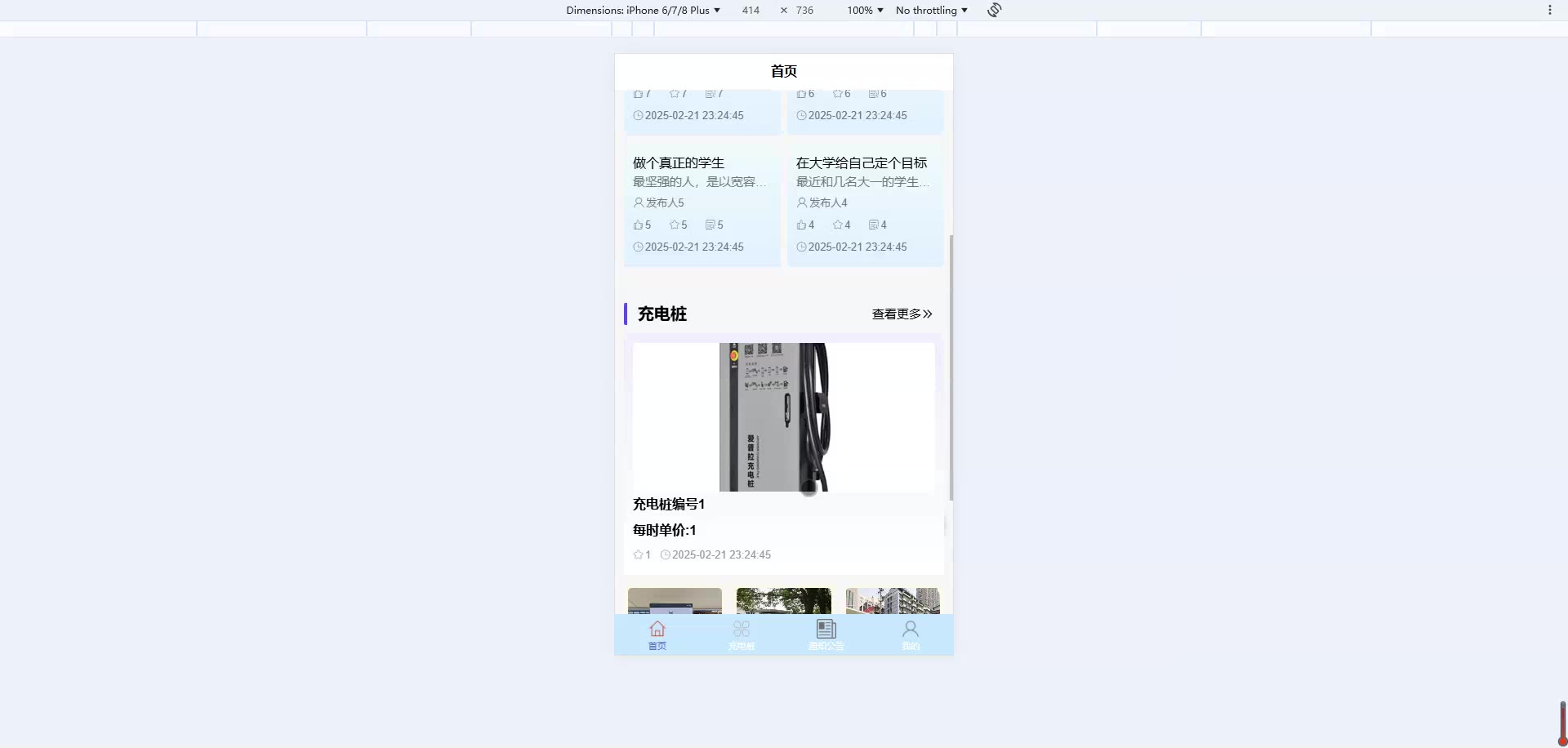Click thumbs-up icon showing count 7

click(x=638, y=94)
